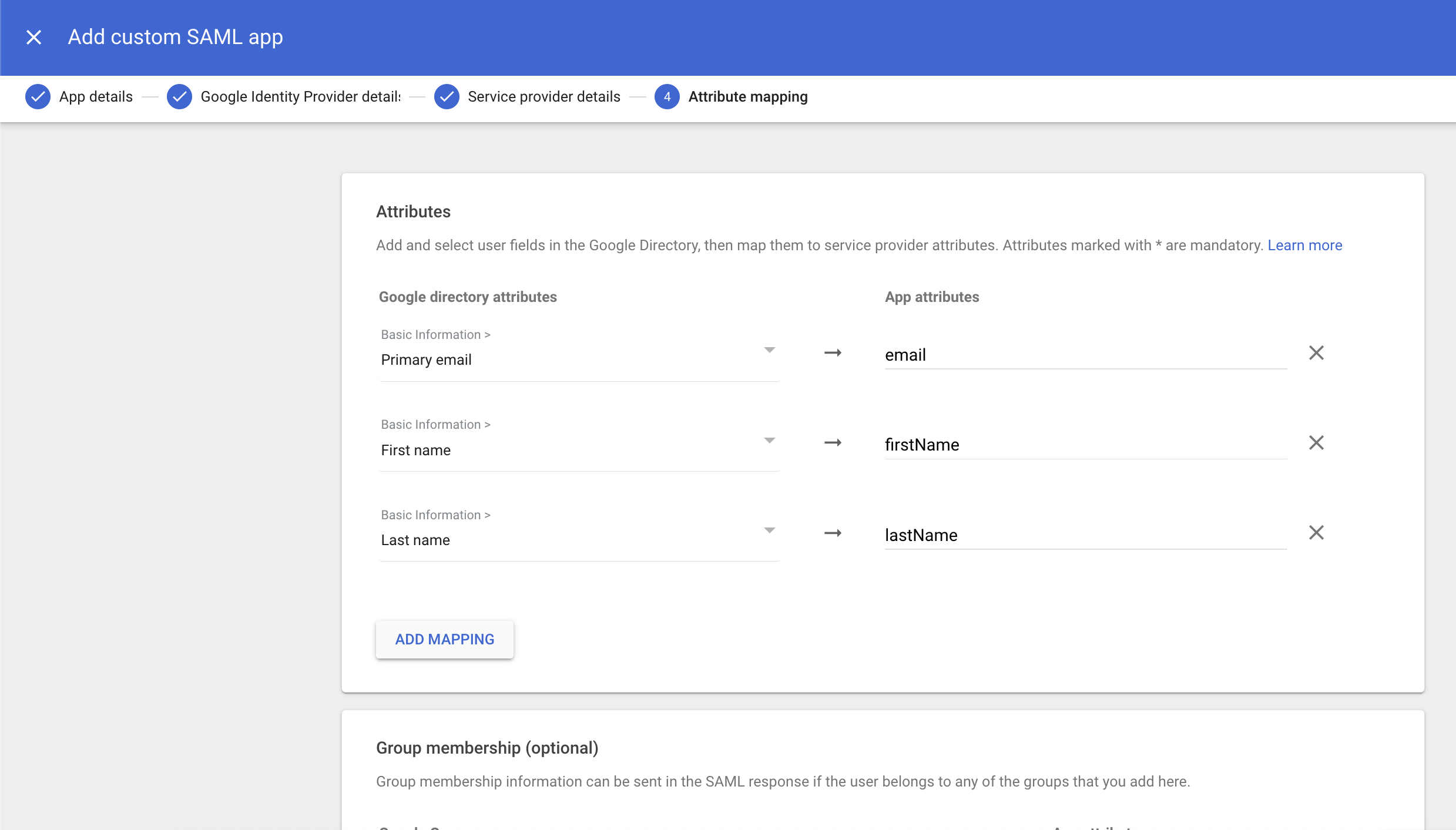Select the Attribute mapping step label
Image resolution: width=1456 pixels, height=830 pixels.
pyautogui.click(x=747, y=97)
